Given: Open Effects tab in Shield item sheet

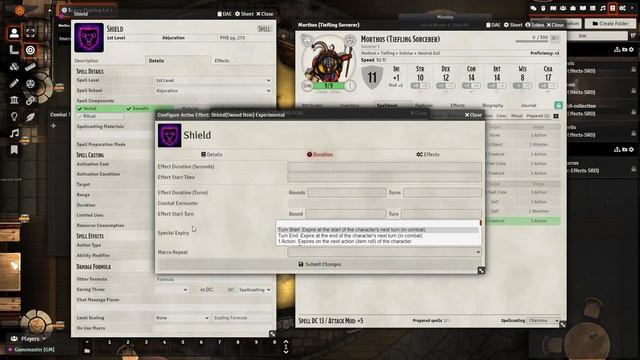Looking at the screenshot, I should click(222, 61).
